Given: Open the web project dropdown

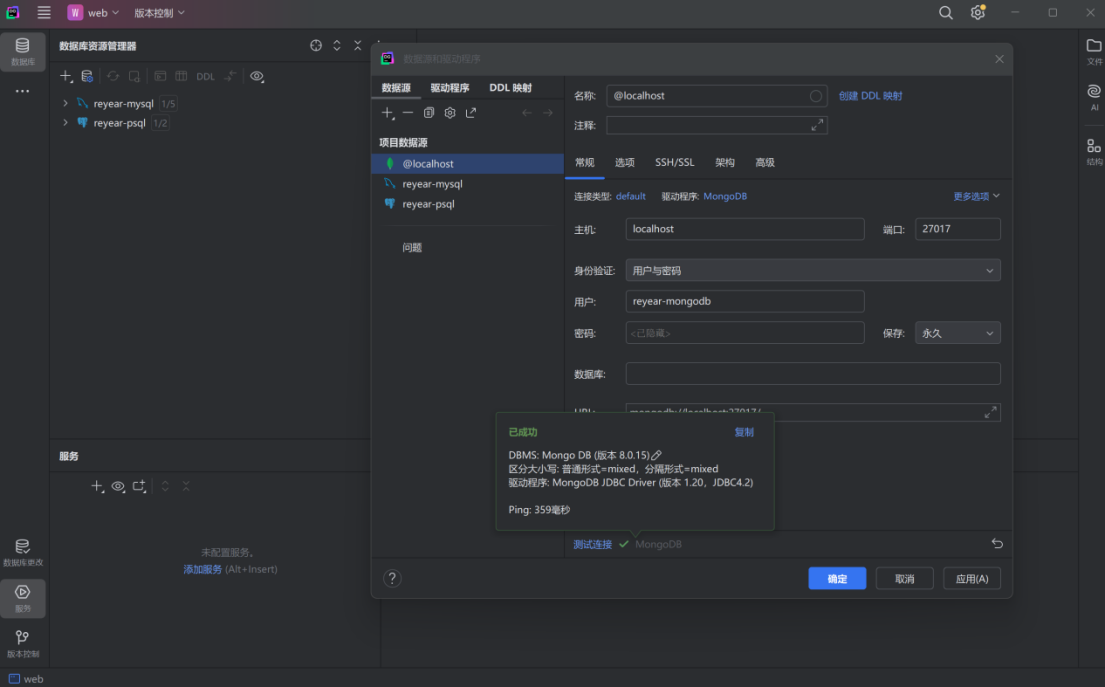Looking at the screenshot, I should point(94,13).
